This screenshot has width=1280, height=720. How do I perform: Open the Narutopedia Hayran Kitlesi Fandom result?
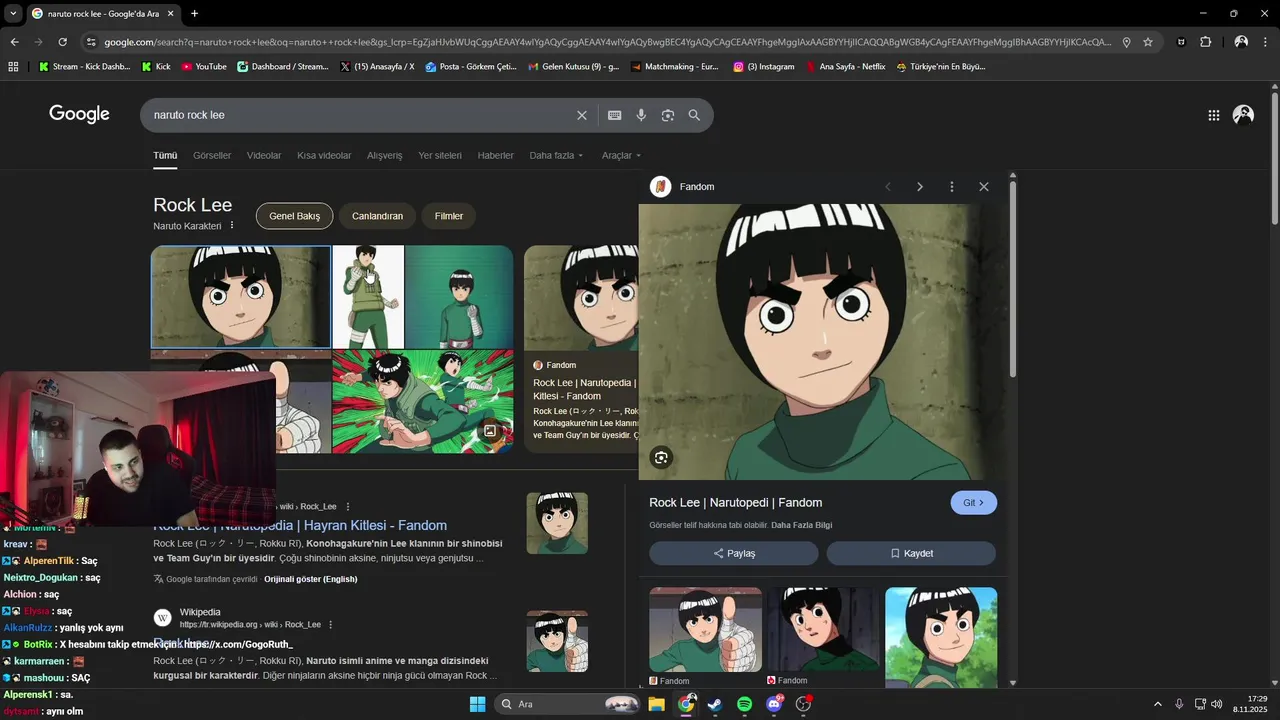tap(300, 525)
